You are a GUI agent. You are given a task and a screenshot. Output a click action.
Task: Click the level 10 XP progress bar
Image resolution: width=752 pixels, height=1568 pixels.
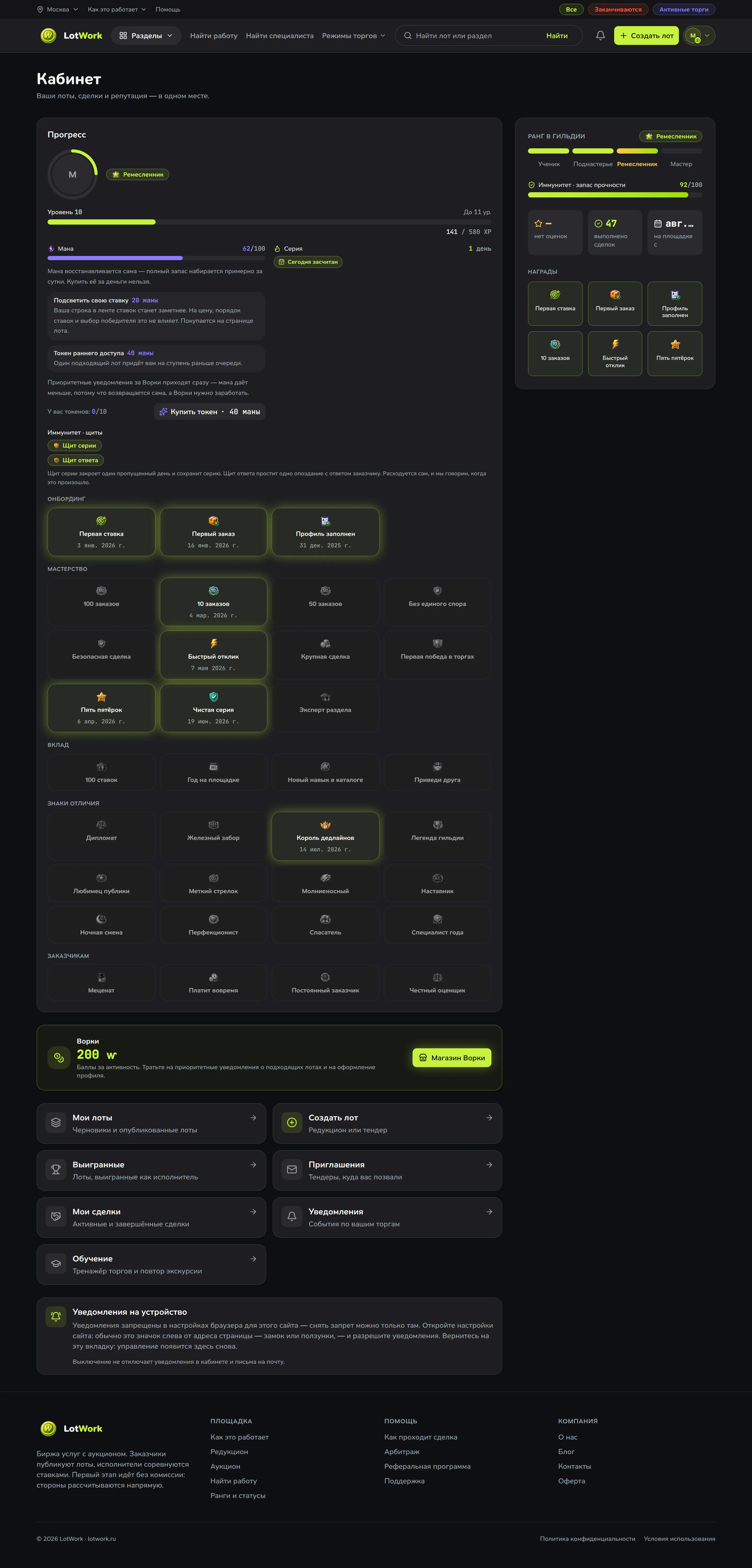pos(269,222)
